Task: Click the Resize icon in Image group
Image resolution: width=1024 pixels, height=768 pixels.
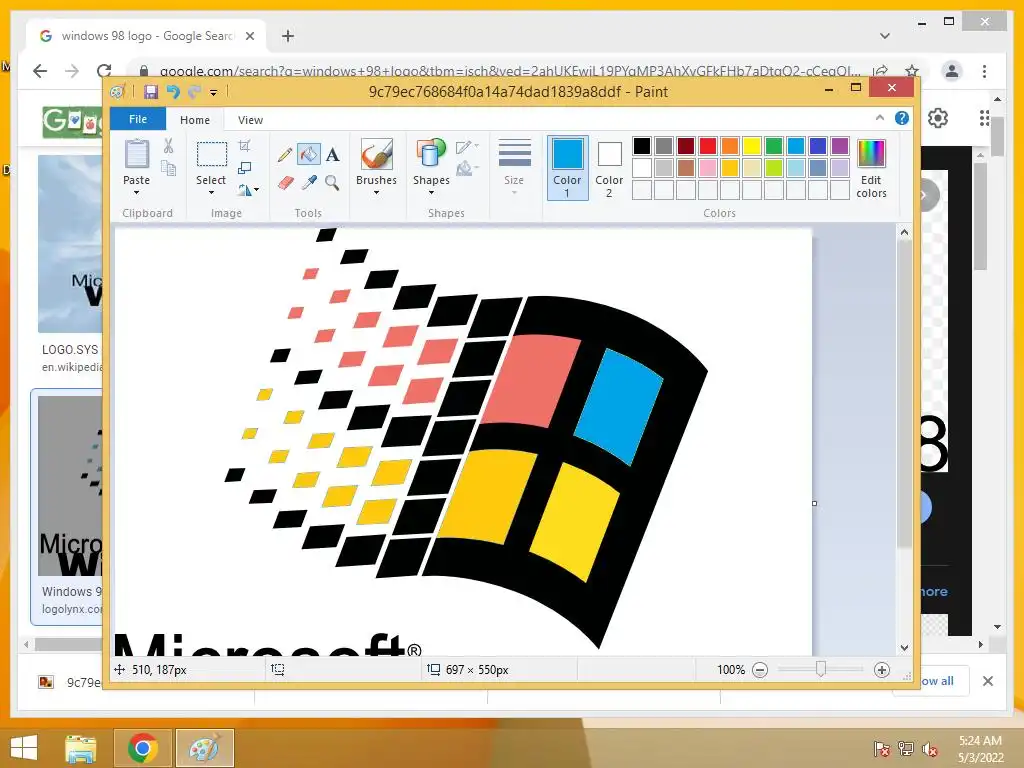Action: point(245,168)
